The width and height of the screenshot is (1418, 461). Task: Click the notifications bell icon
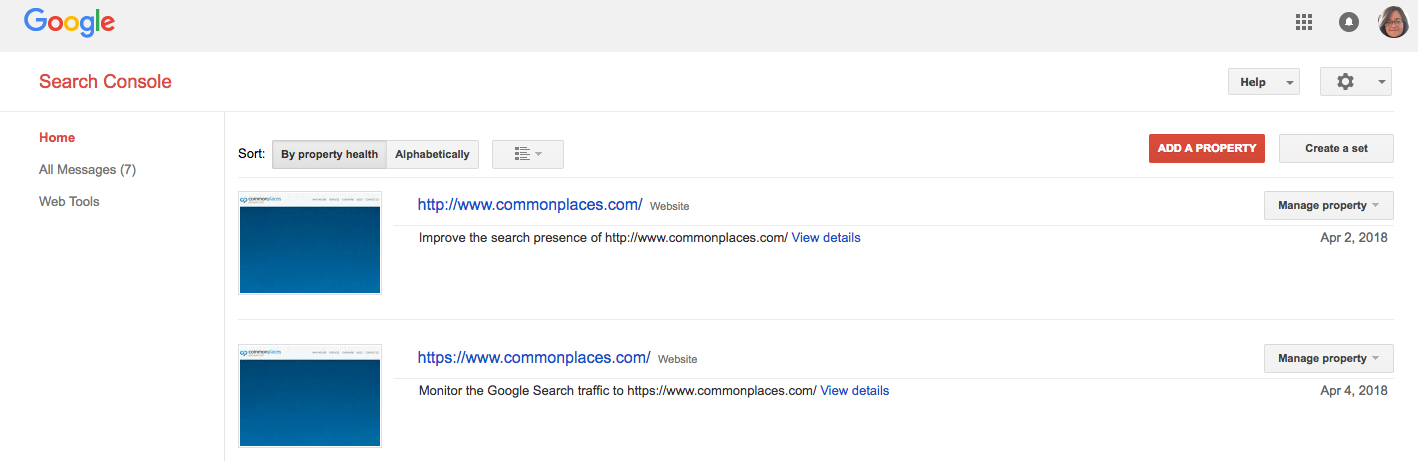pyautogui.click(x=1349, y=22)
